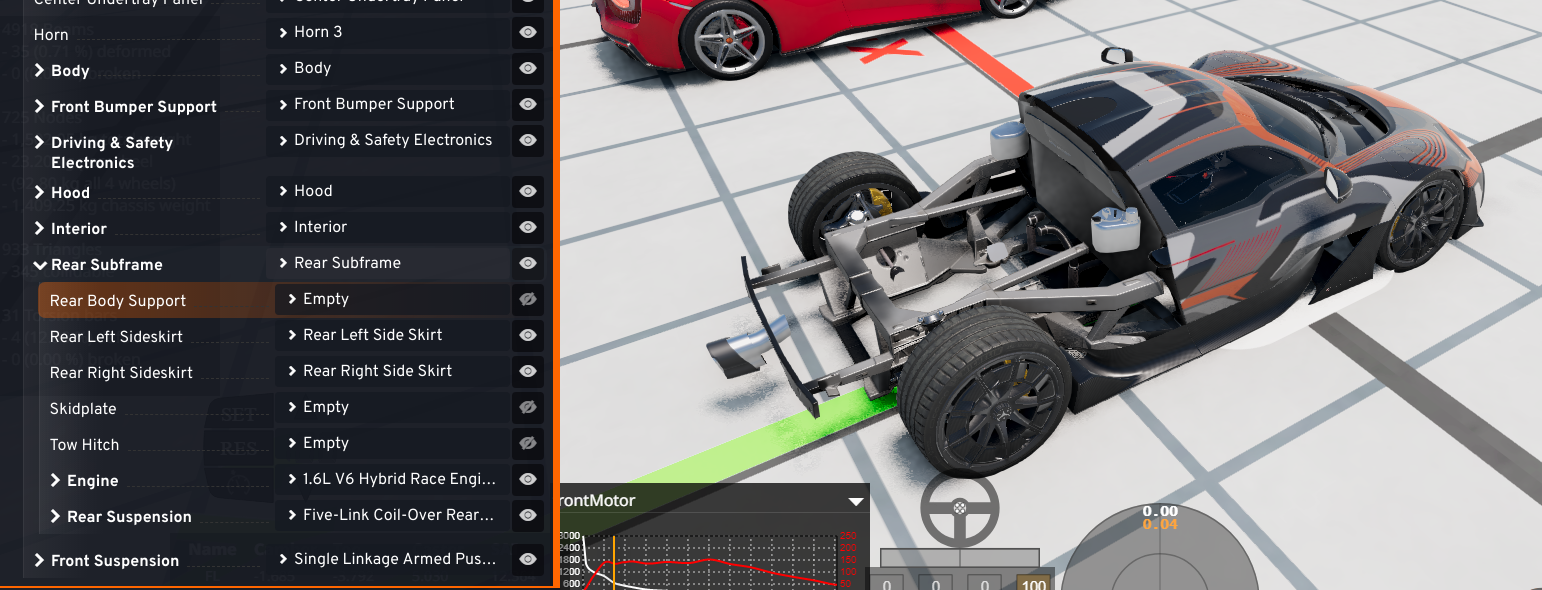Hide Rear Right Side Skirt with eye icon
The image size is (1542, 590).
pos(528,371)
